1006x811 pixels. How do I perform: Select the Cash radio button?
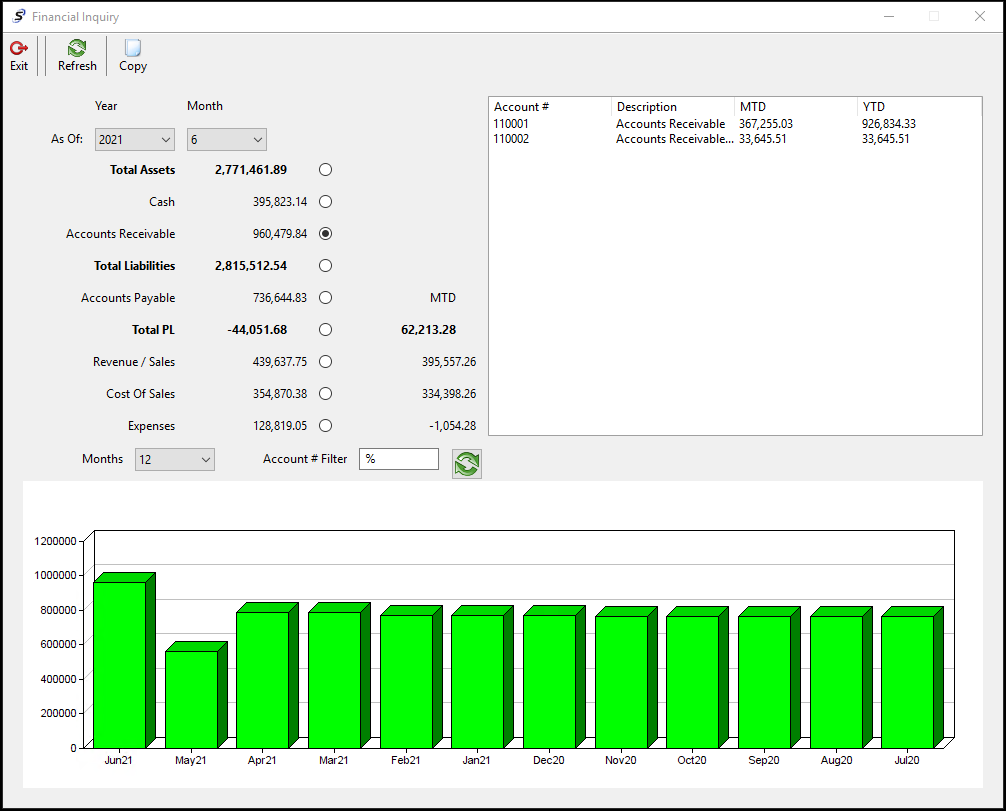325,201
